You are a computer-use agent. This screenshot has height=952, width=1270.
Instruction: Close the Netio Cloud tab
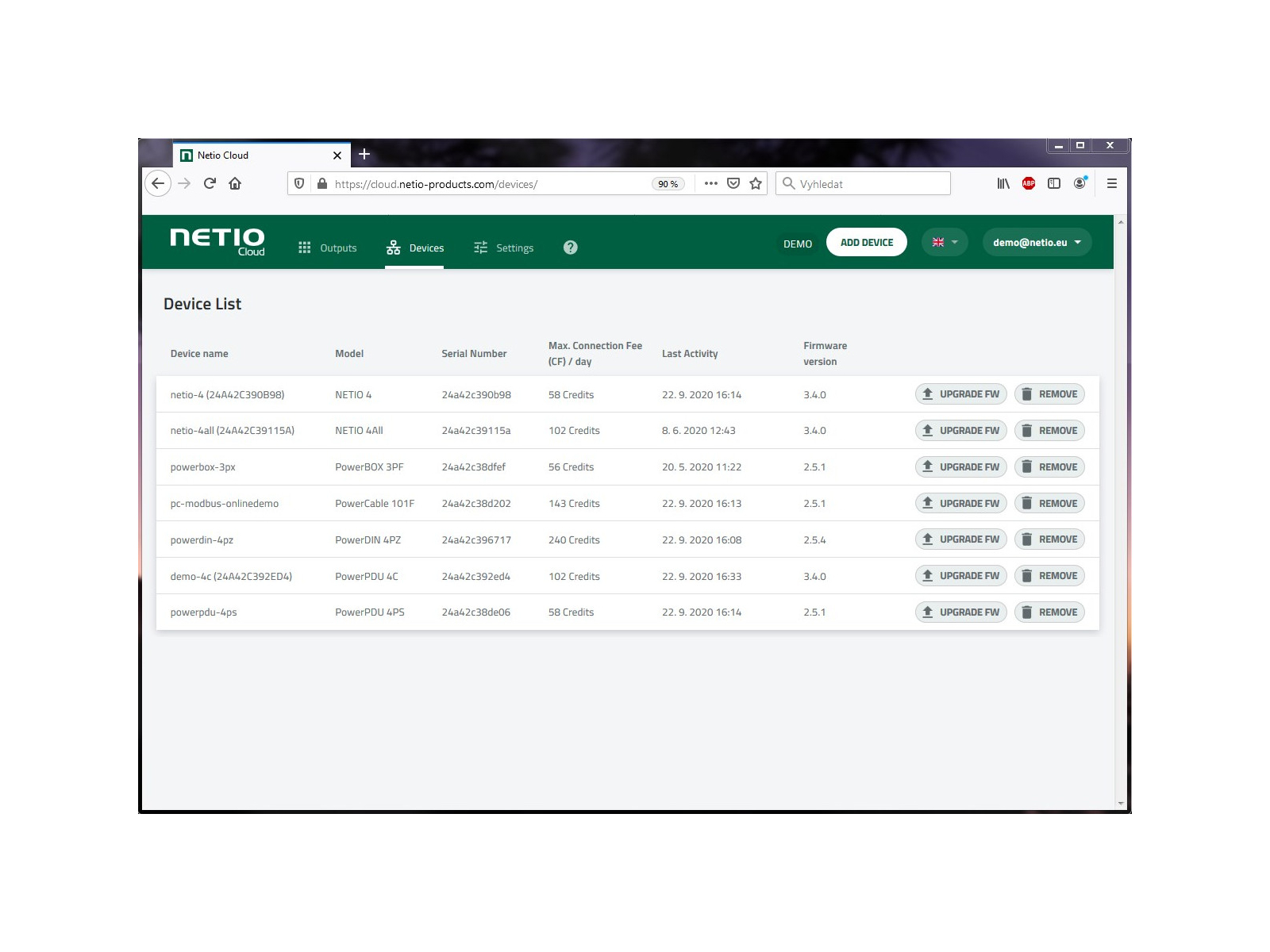337,155
